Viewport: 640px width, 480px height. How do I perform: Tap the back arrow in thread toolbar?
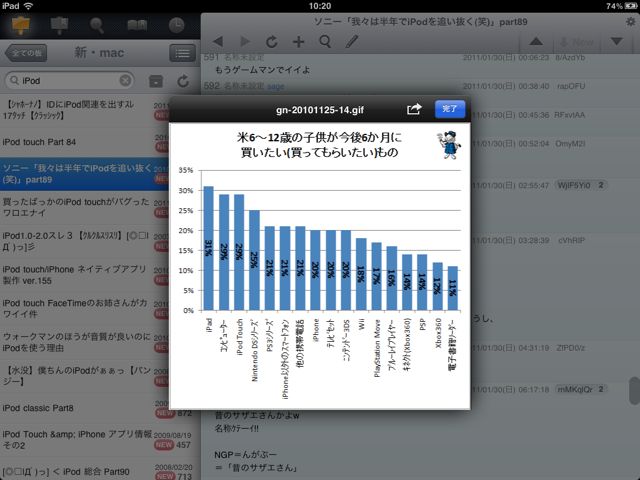[218, 42]
